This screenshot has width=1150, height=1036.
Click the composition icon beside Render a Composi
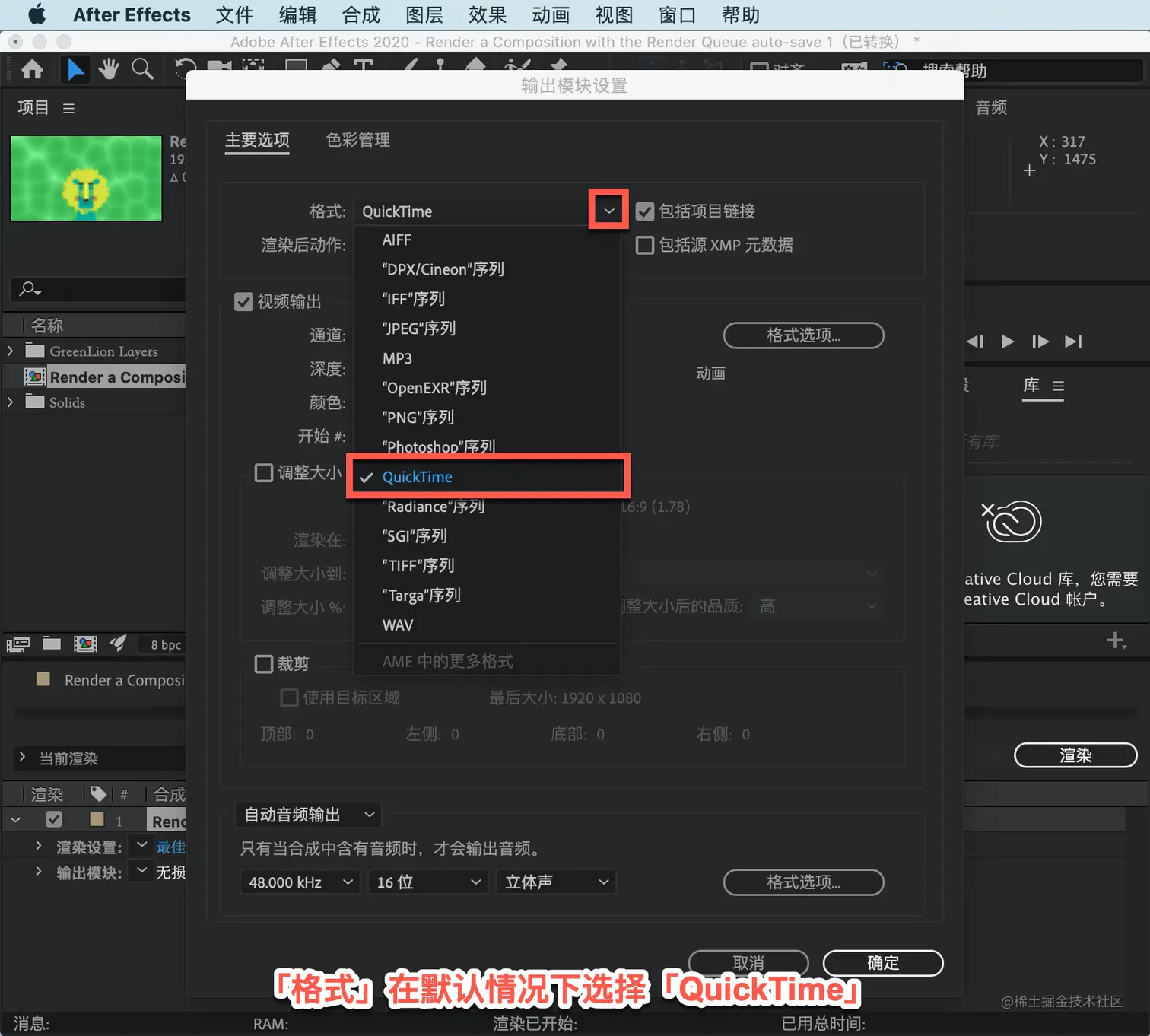35,377
